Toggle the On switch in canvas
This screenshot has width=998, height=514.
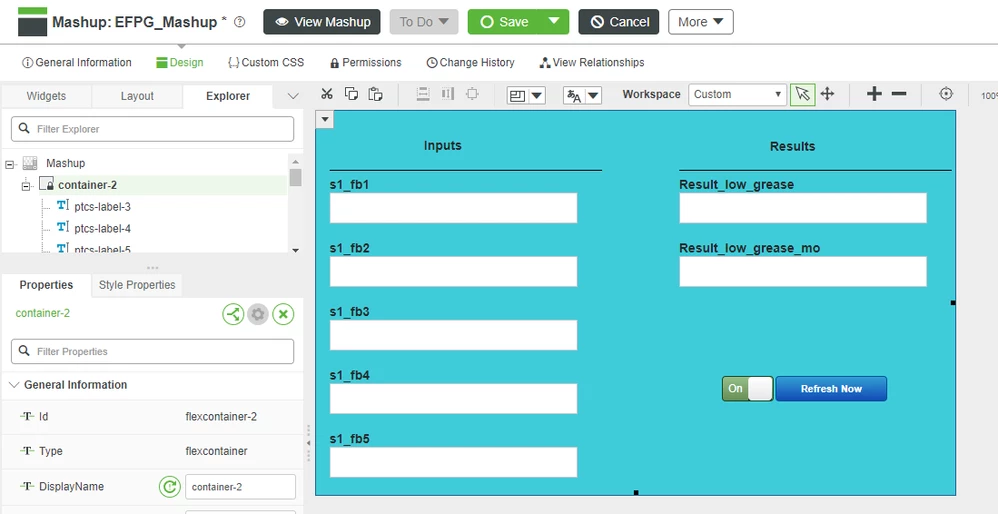coord(747,389)
